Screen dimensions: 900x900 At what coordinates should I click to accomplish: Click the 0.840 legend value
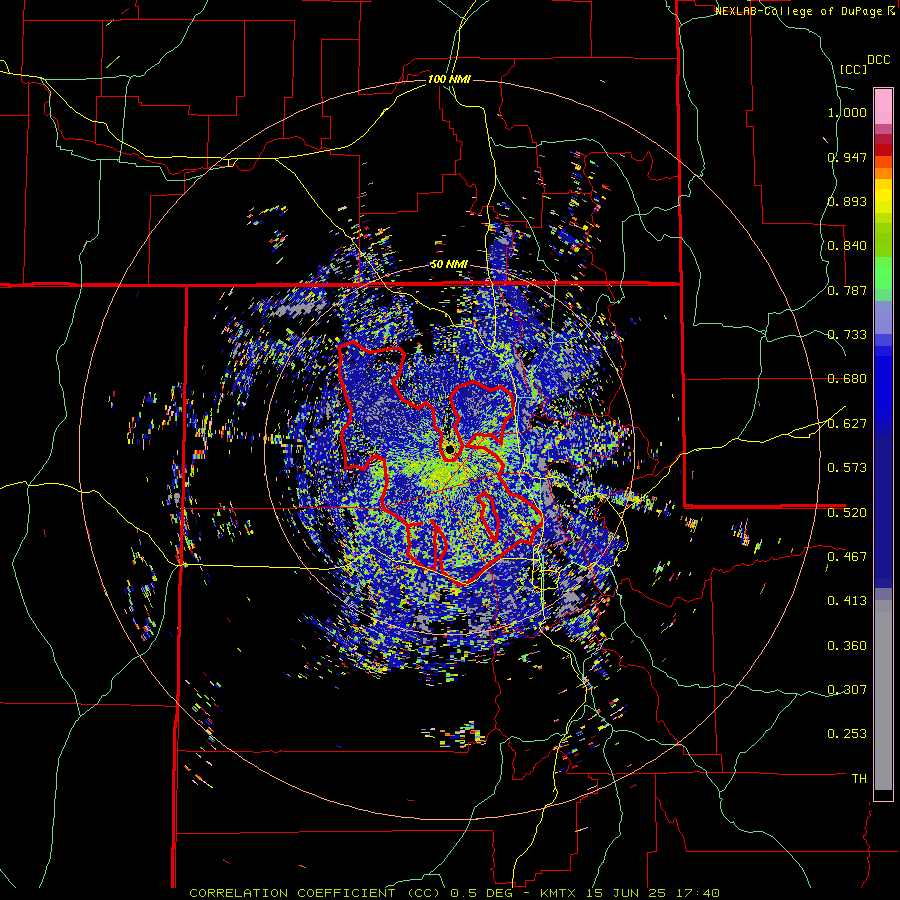click(847, 246)
